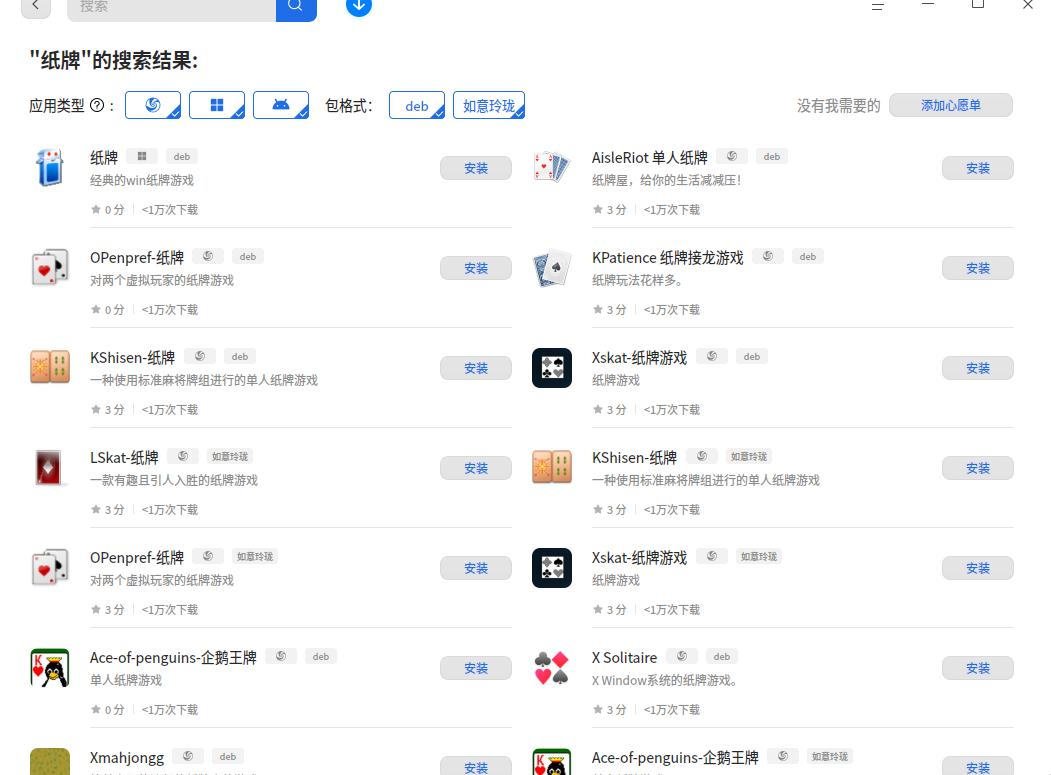Click the 没有我需要的 label

(x=839, y=106)
